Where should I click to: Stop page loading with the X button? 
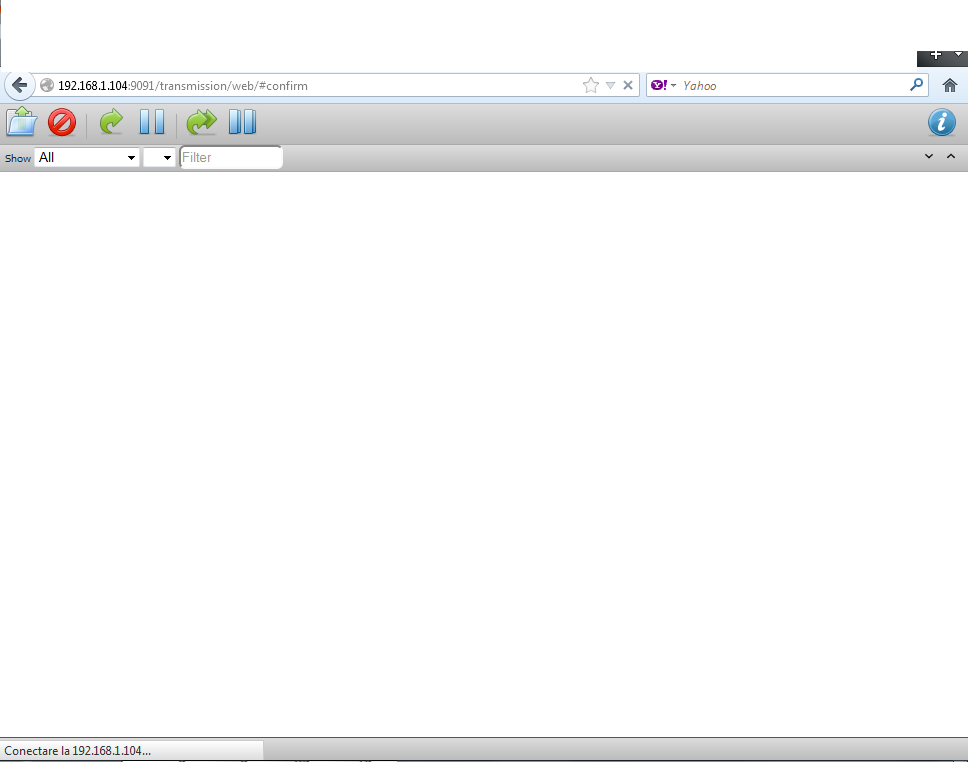(628, 86)
